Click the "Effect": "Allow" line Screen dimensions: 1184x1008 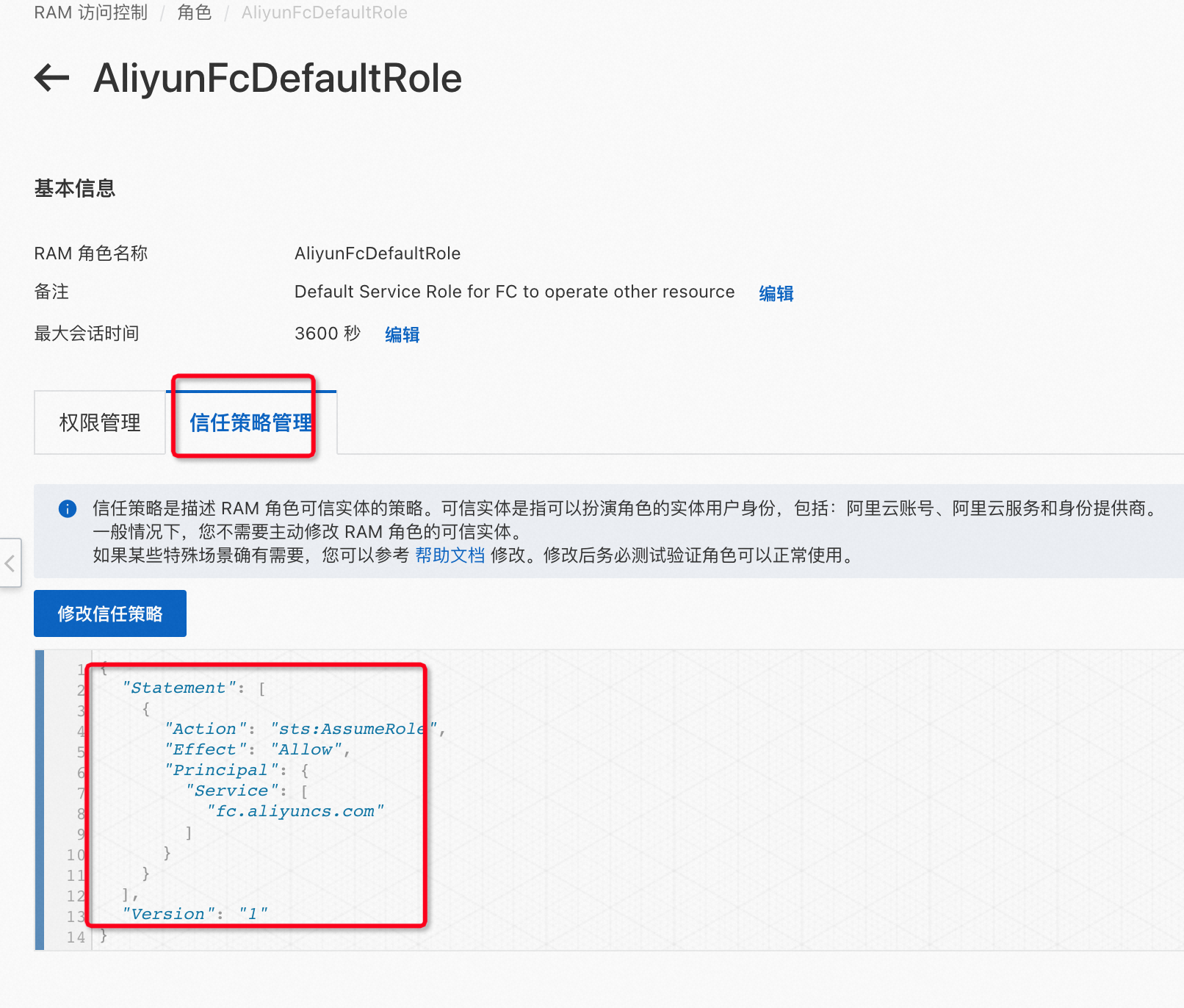click(257, 749)
